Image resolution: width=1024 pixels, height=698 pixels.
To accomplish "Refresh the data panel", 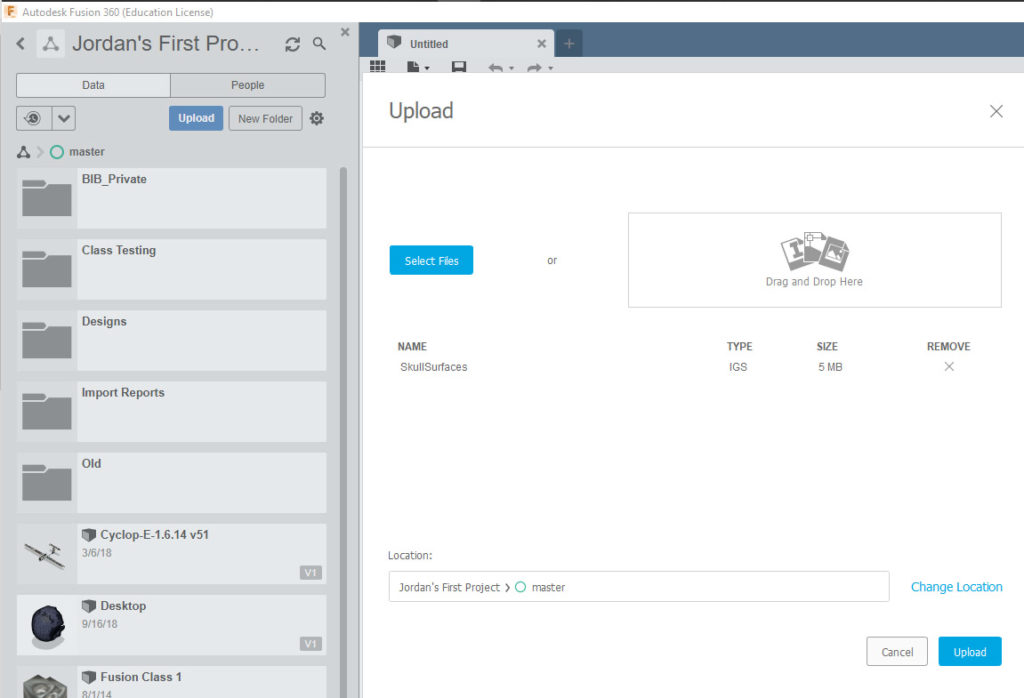I will [292, 44].
